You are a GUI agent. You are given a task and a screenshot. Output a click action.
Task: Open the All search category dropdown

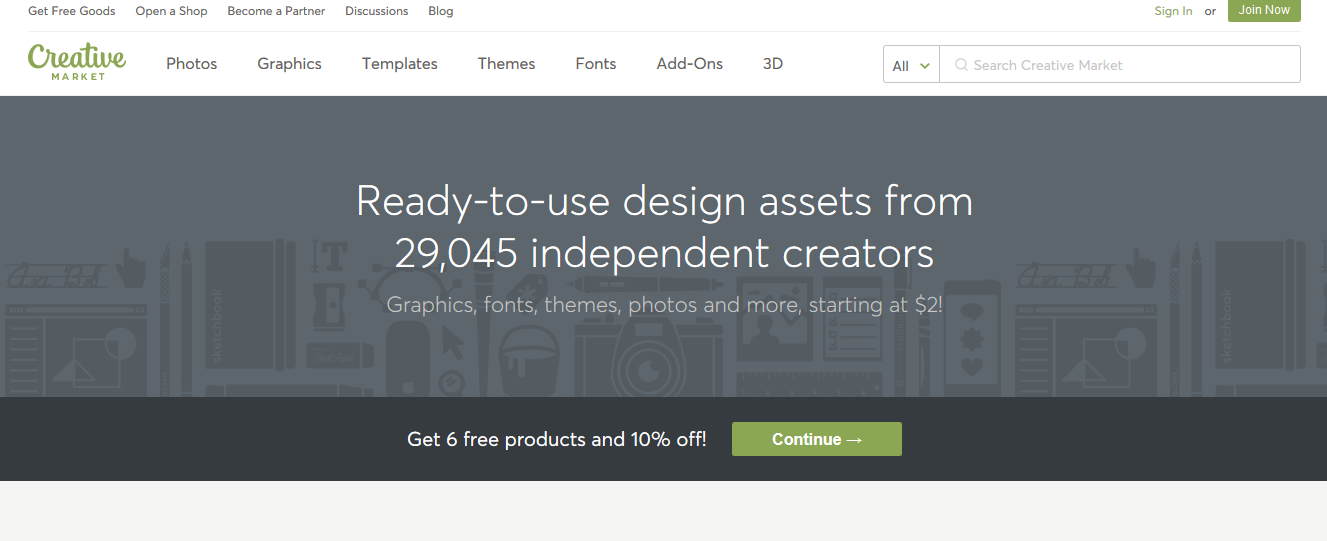(x=911, y=65)
